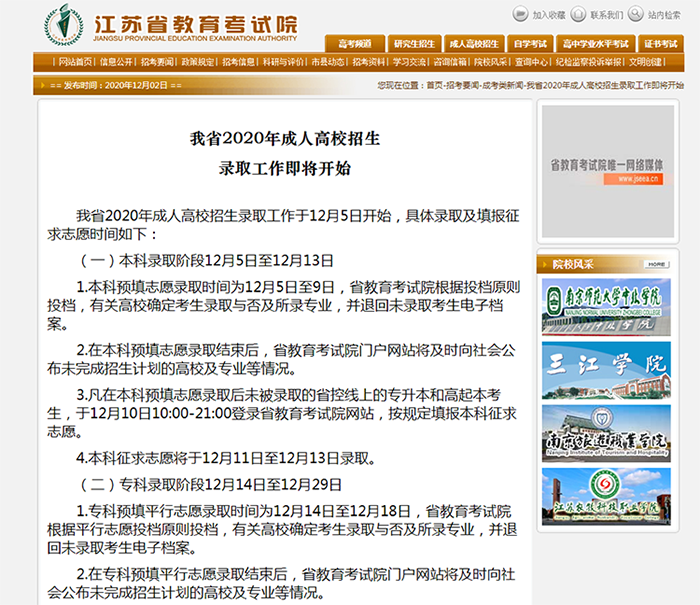Click the 站内检索 magnifier icon
The height and width of the screenshot is (605, 700).
tap(635, 14)
